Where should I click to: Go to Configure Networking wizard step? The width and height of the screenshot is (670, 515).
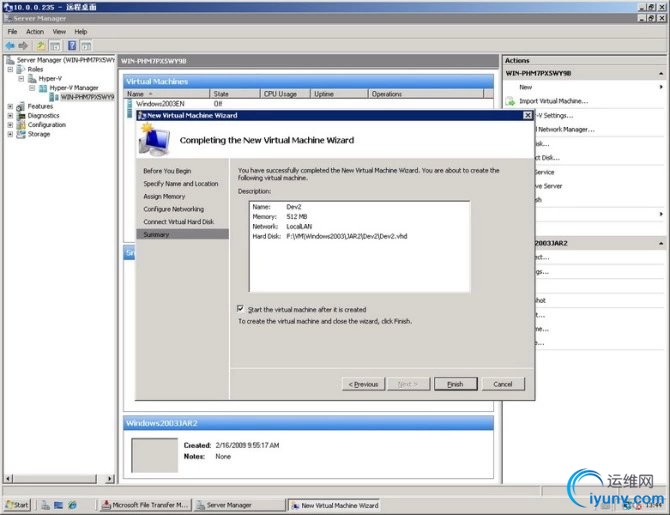(x=173, y=209)
